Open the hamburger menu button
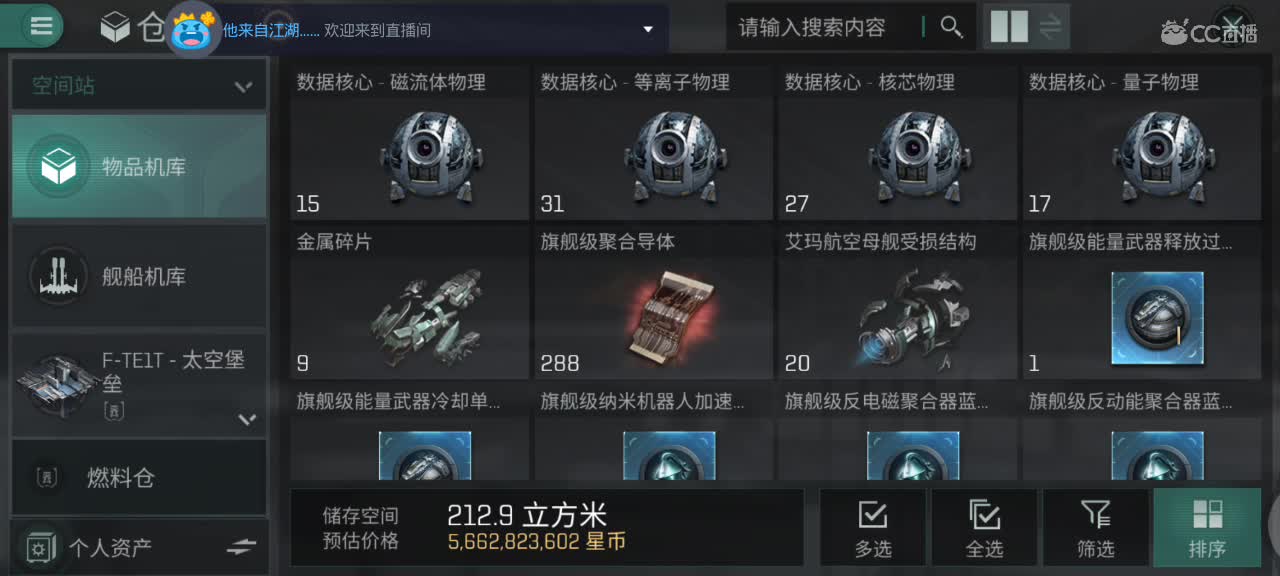Image resolution: width=1280 pixels, height=576 pixels. pyautogui.click(x=40, y=27)
